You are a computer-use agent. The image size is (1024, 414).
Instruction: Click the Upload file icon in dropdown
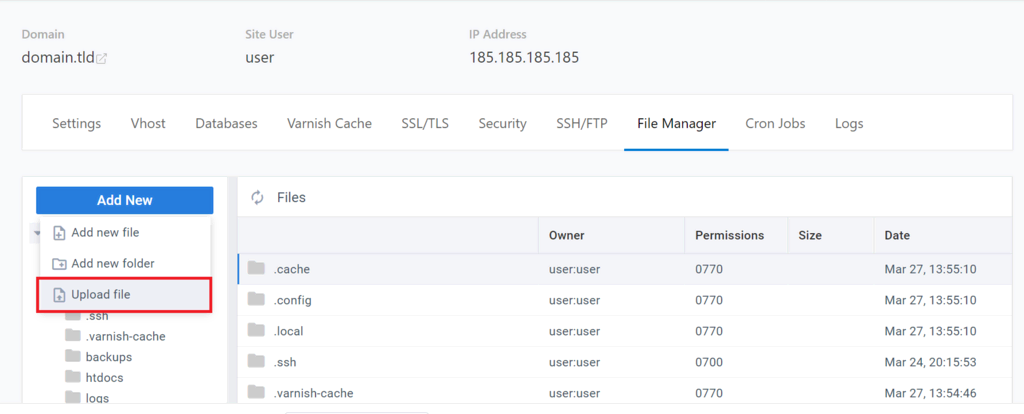[x=59, y=295]
